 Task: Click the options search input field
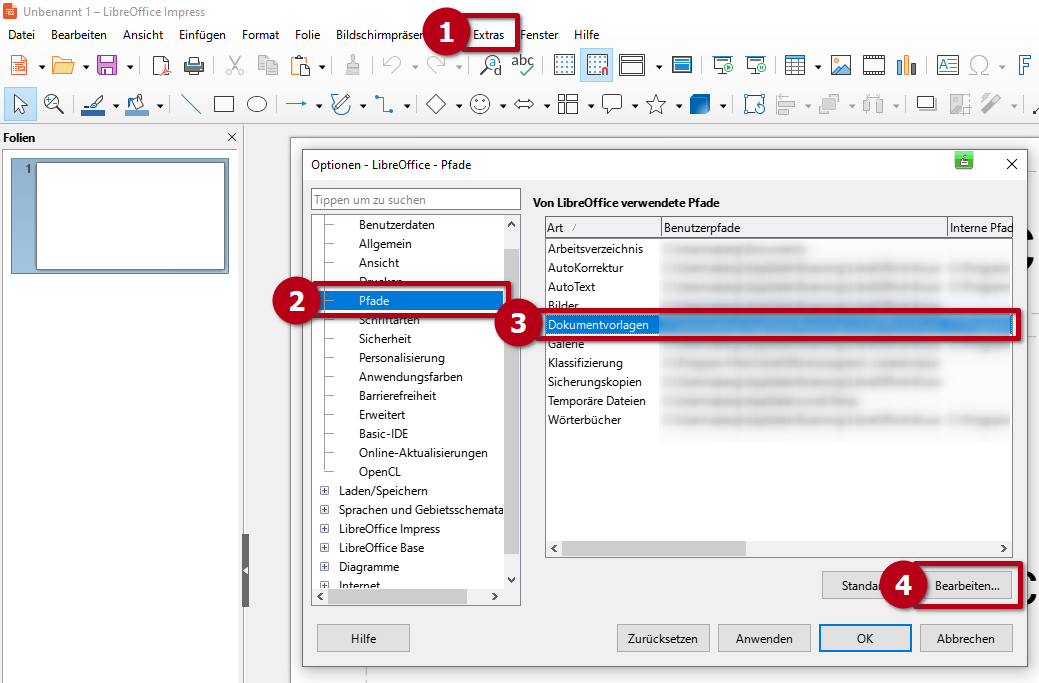(416, 200)
